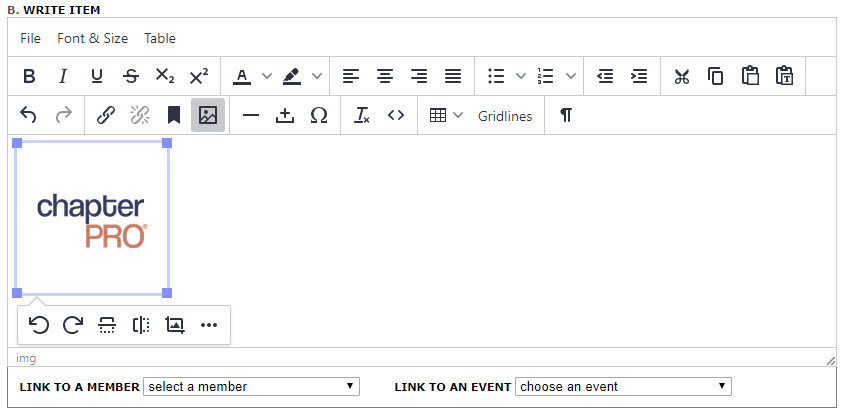Viewport: 851px width, 415px height.
Task: Cut selection with the scissors icon
Action: (682, 76)
